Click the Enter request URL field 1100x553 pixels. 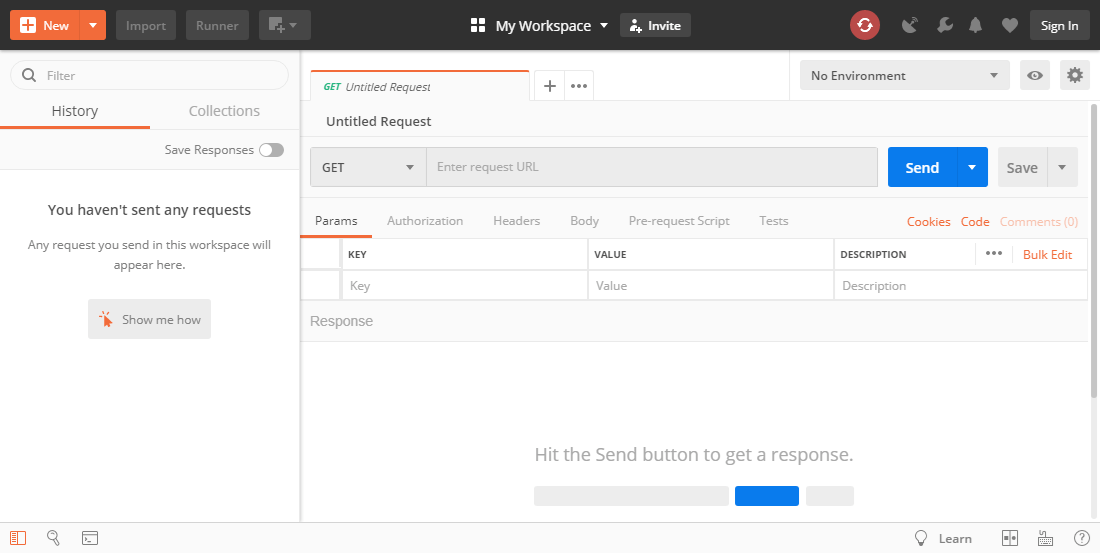tap(652, 168)
